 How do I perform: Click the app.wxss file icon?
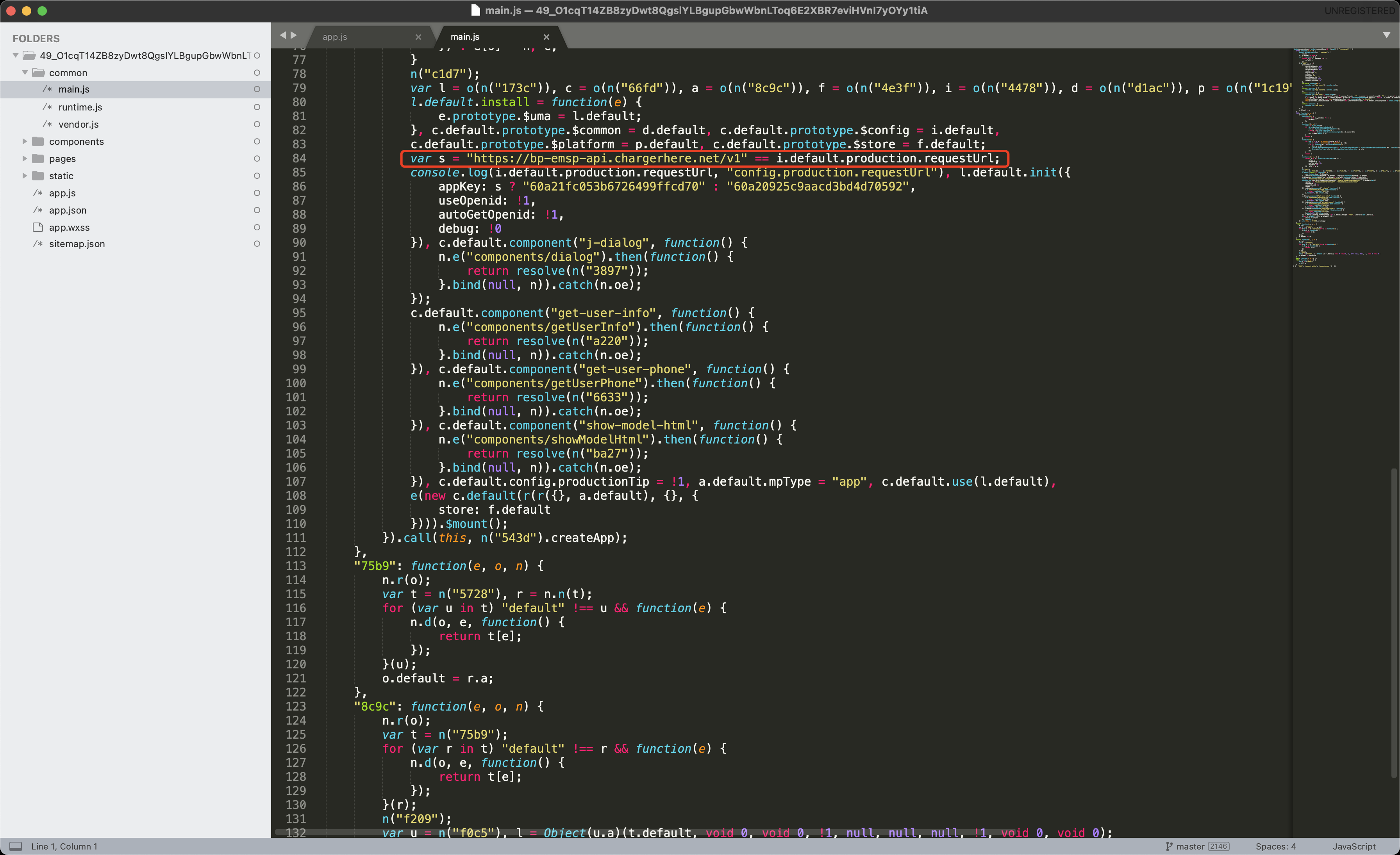(x=38, y=227)
